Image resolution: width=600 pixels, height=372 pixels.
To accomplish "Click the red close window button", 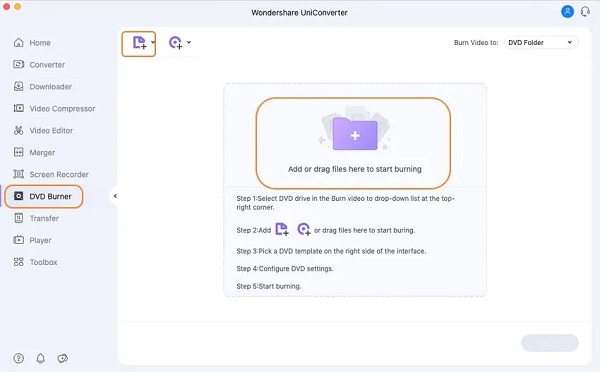I will point(7,6).
